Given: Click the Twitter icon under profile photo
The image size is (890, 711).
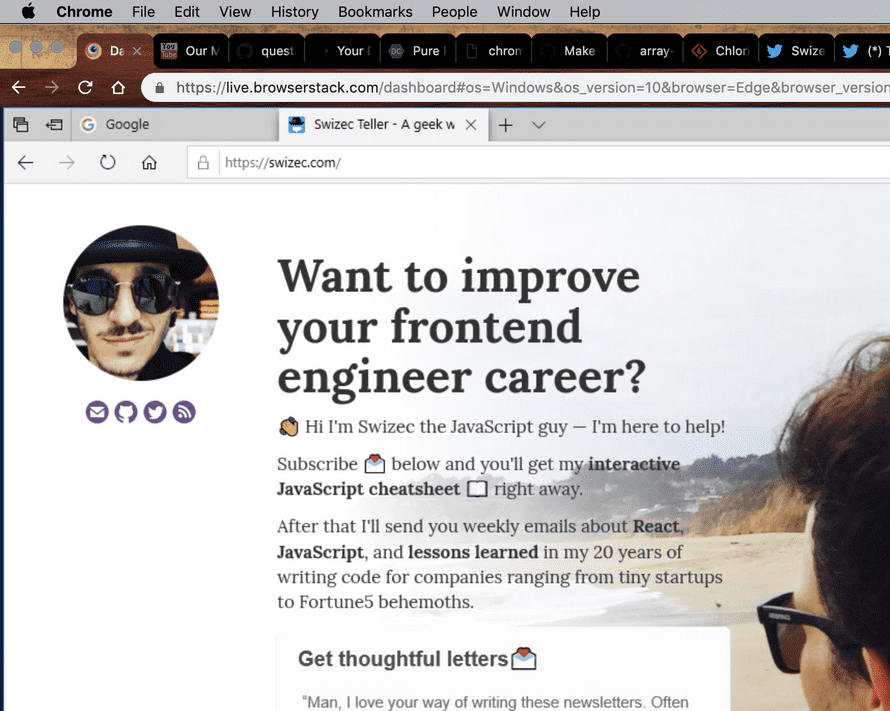Looking at the screenshot, I should [155, 412].
